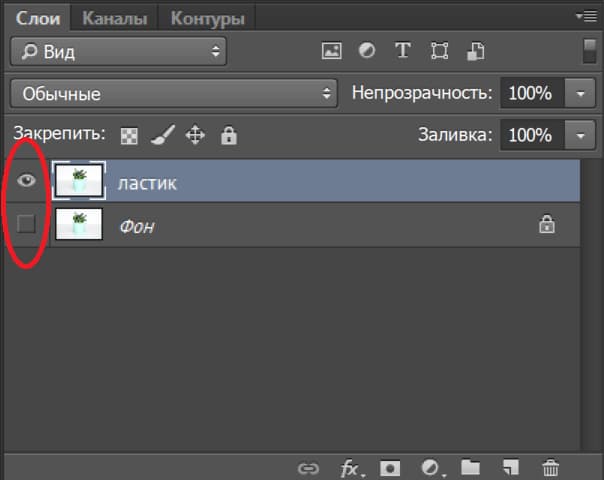Lock all padlock icon next to Закрепить
Screen dimensions: 604x480
click(x=229, y=135)
